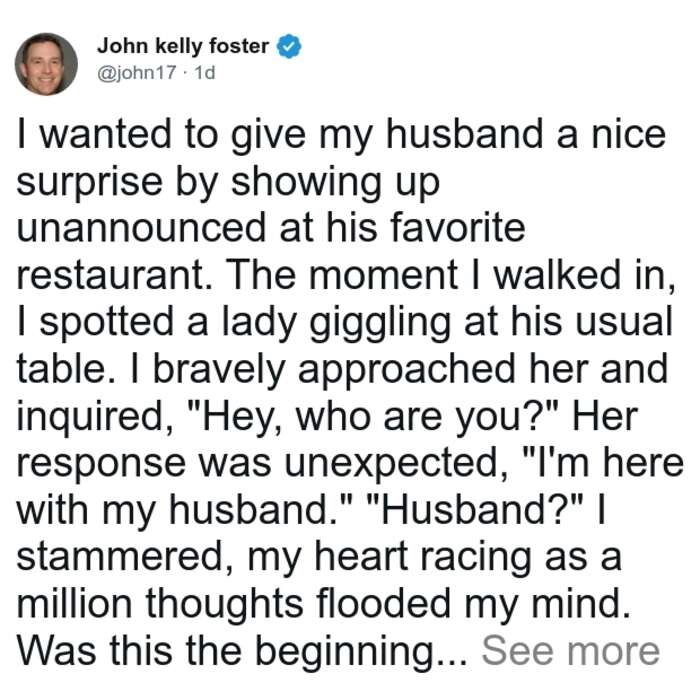
Task: Select the line 'stammered, my heart racing'
Action: (319, 558)
